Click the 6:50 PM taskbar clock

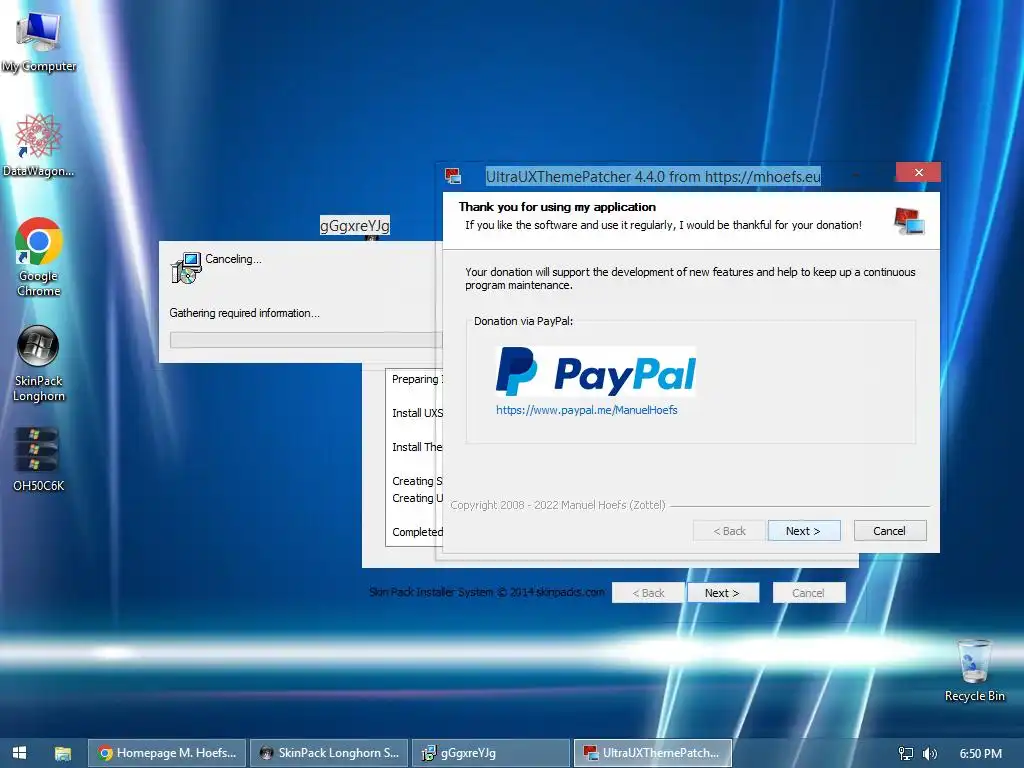pyautogui.click(x=980, y=754)
